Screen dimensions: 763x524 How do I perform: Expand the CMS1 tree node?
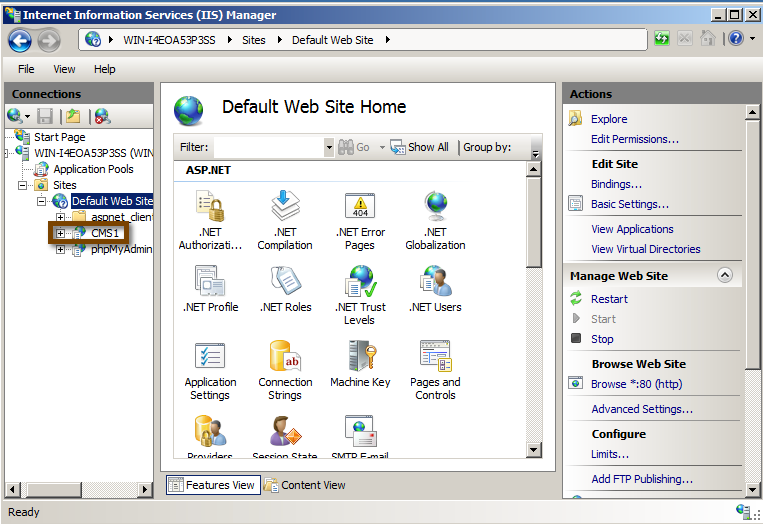point(60,233)
